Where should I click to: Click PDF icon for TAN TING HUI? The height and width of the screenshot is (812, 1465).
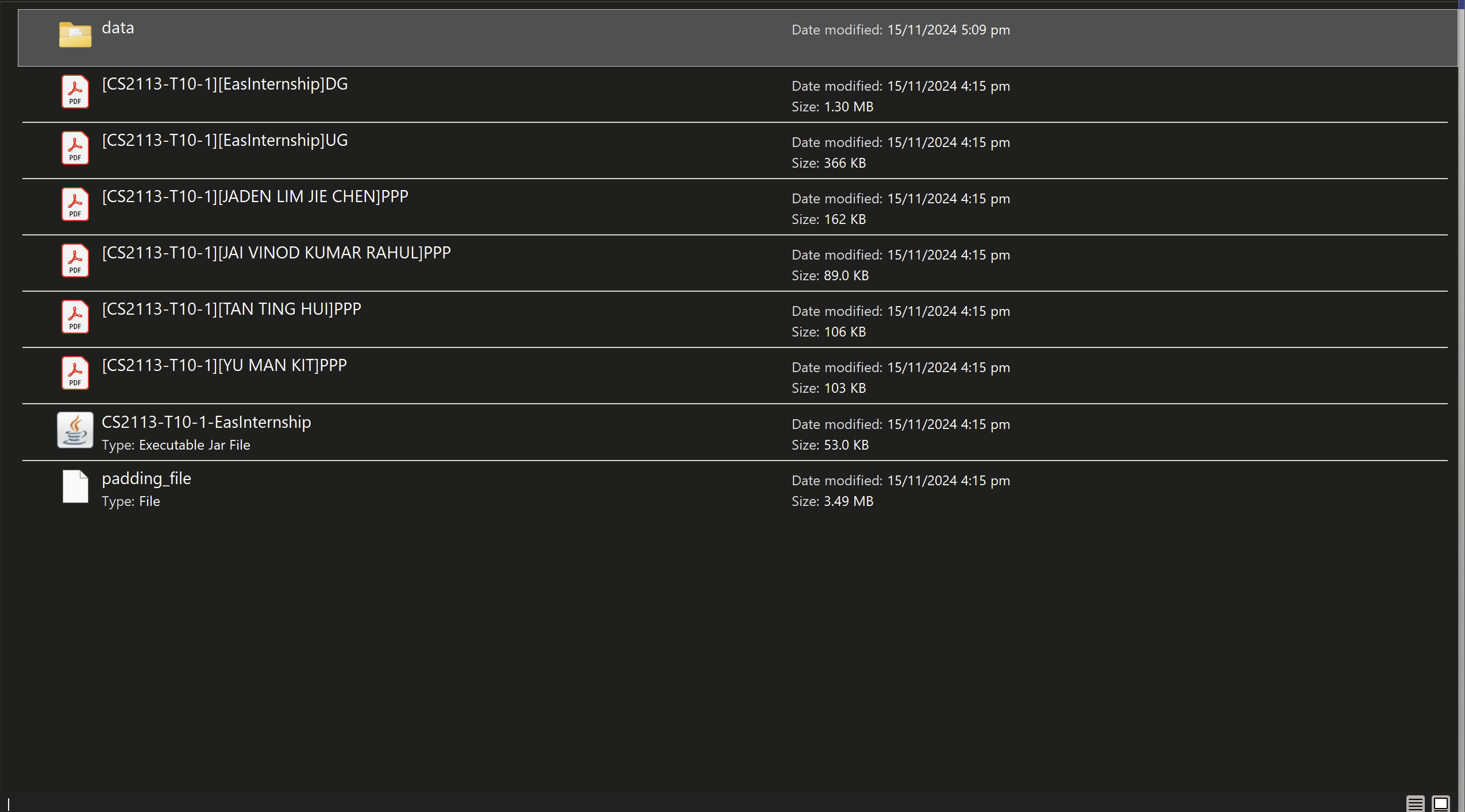[75, 317]
